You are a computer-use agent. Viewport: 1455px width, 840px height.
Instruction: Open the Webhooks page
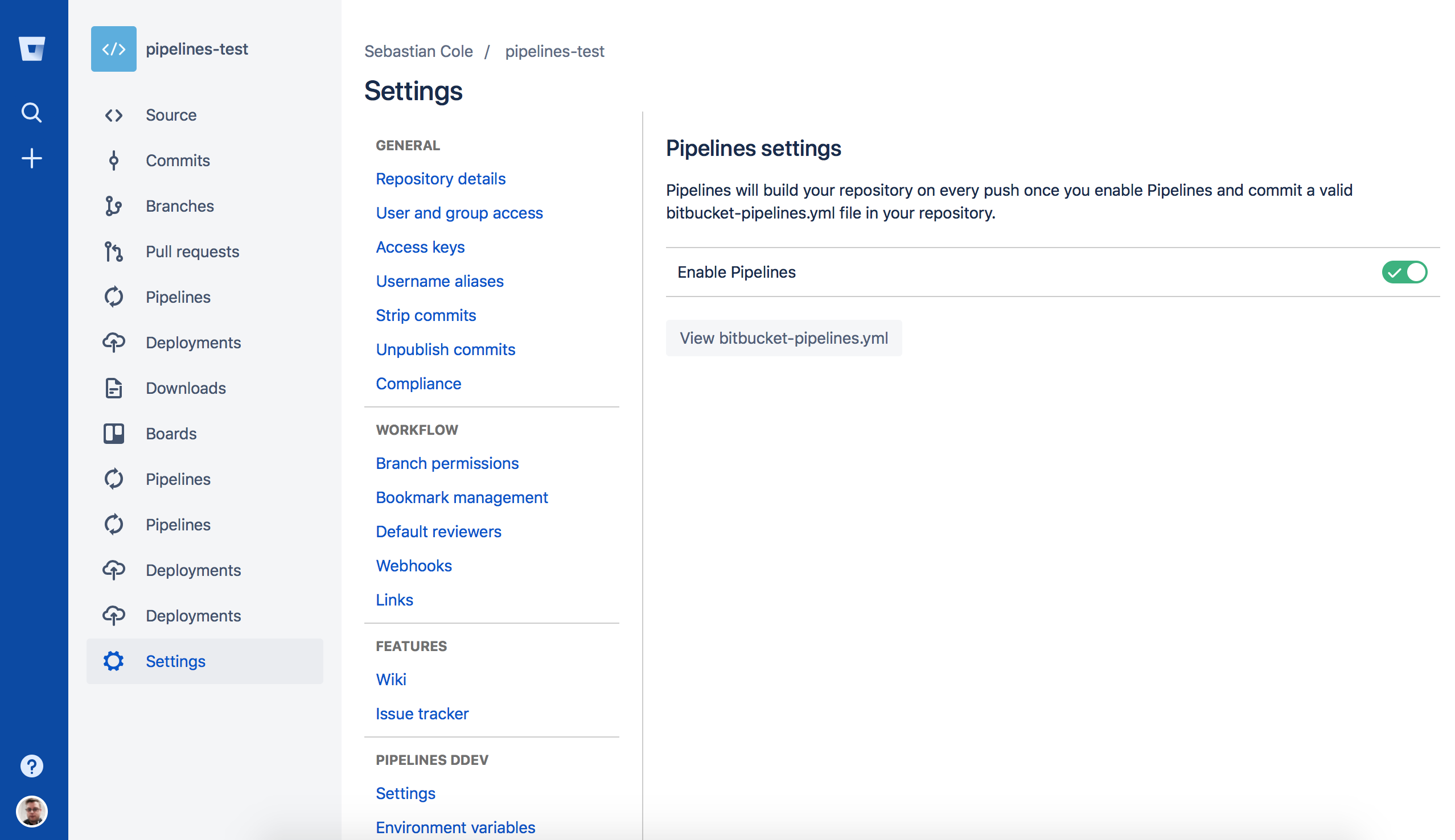(414, 565)
